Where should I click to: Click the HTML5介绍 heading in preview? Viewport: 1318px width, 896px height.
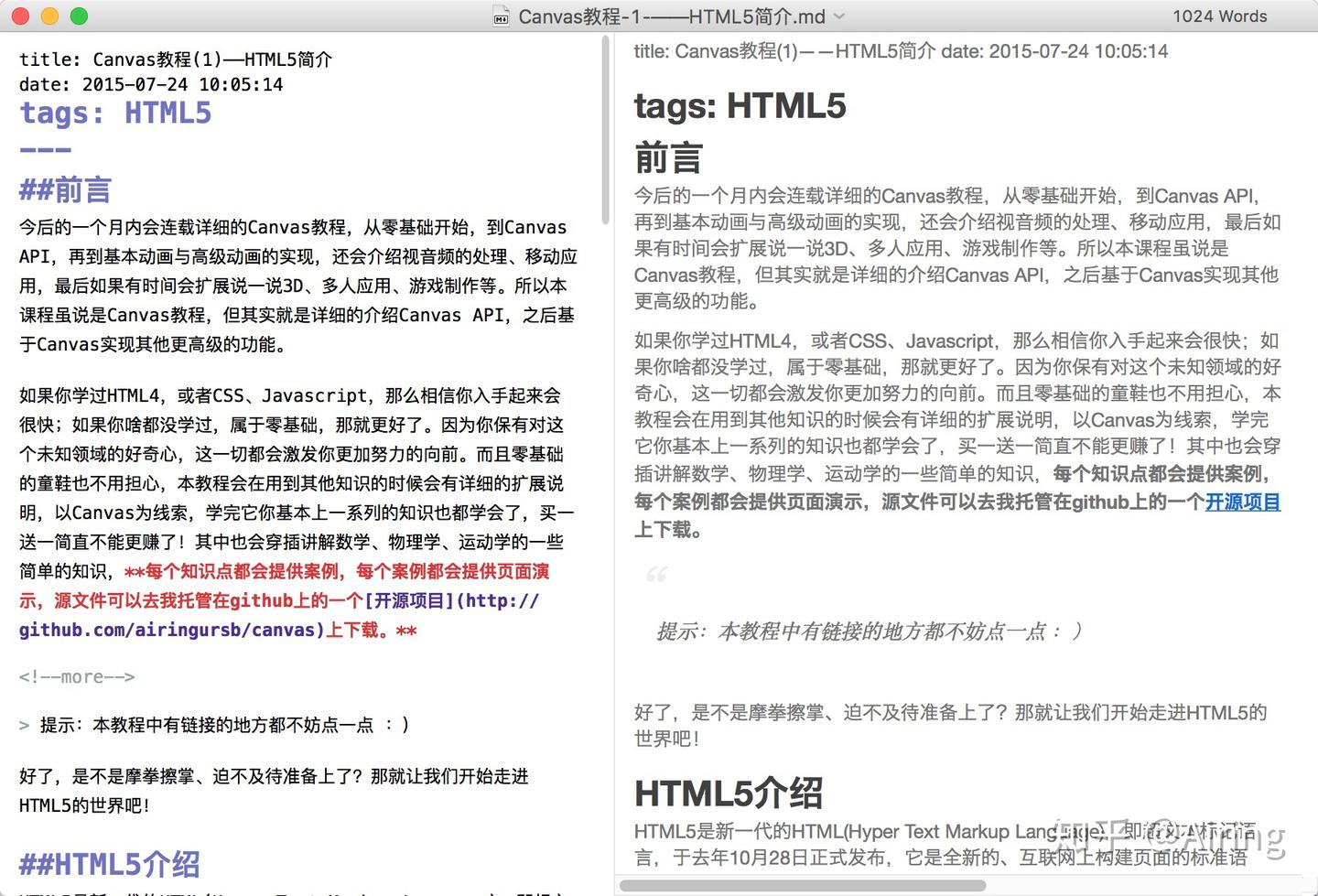click(x=729, y=793)
